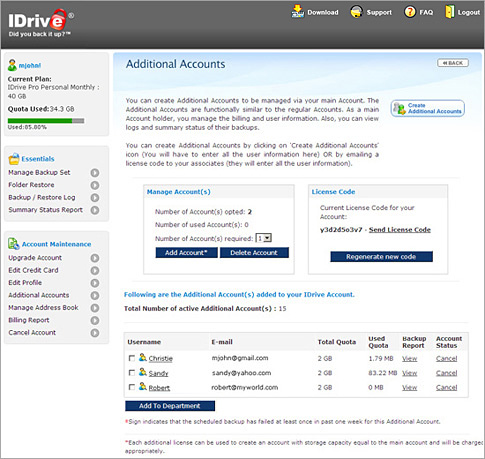The height and width of the screenshot is (459, 485).
Task: Click license code y3d2d5o3v7 text
Action: [341, 230]
